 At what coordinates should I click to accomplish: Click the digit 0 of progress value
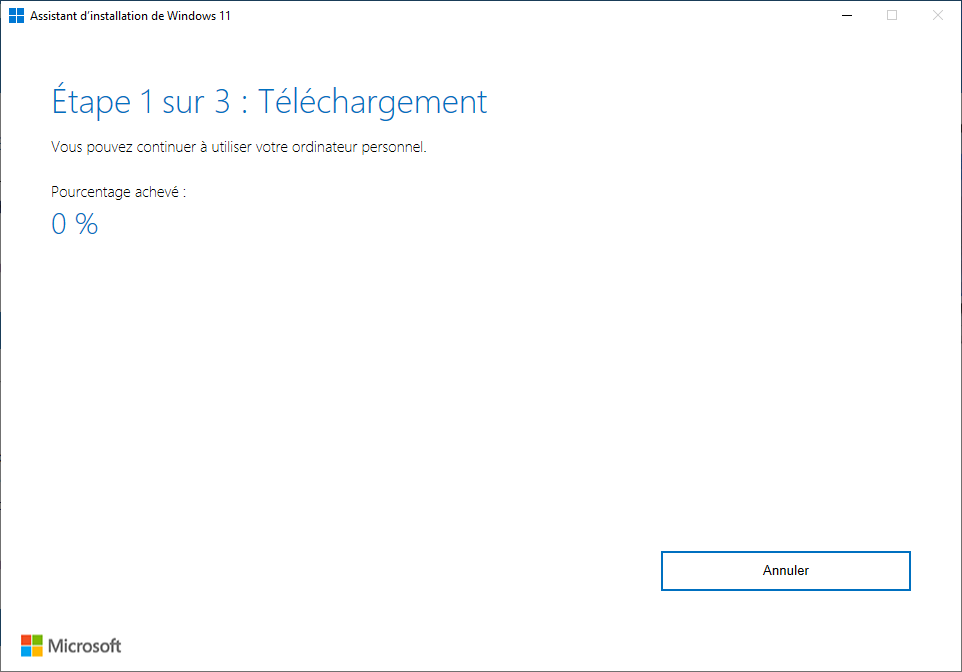59,224
